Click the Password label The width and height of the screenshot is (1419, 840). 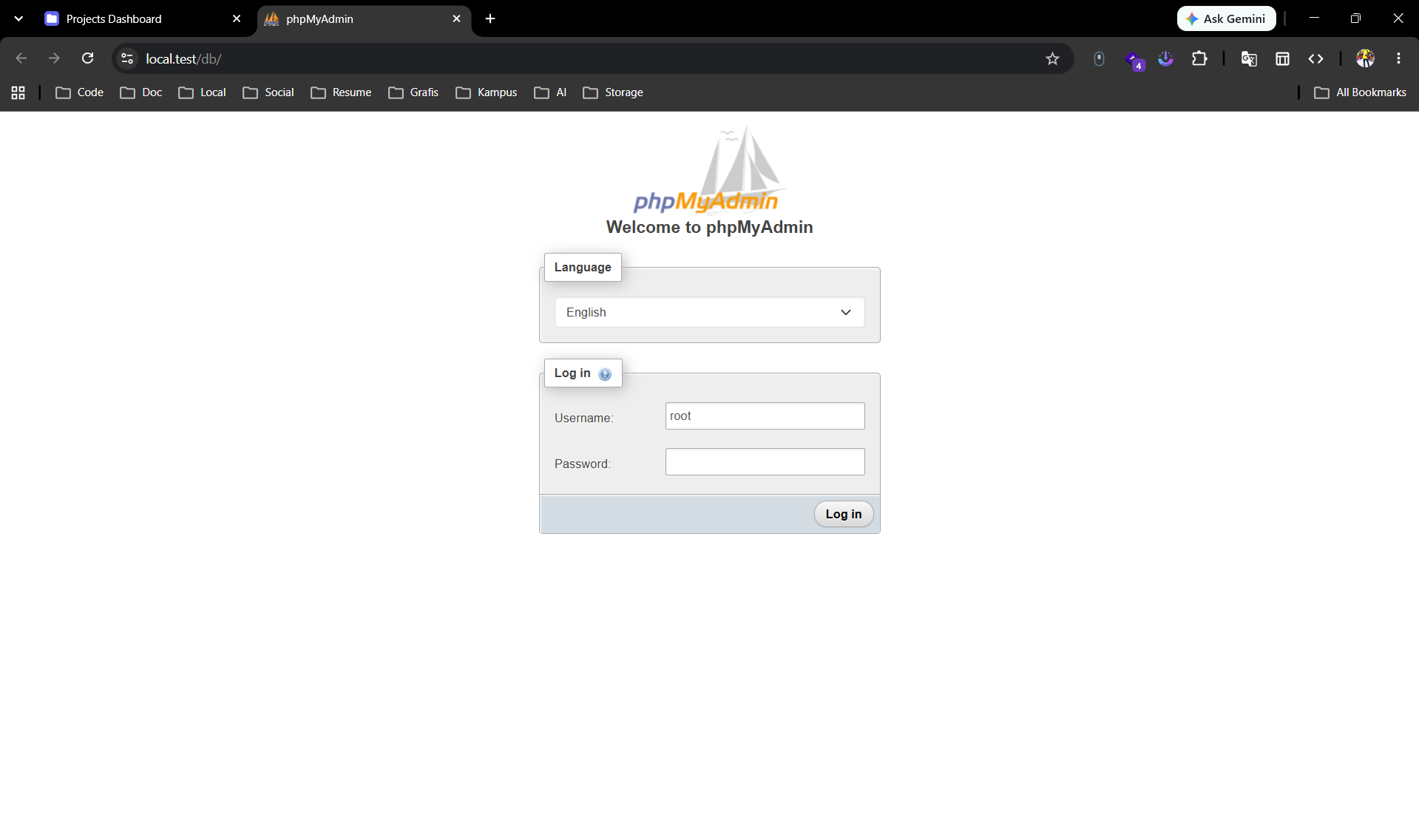(x=582, y=464)
